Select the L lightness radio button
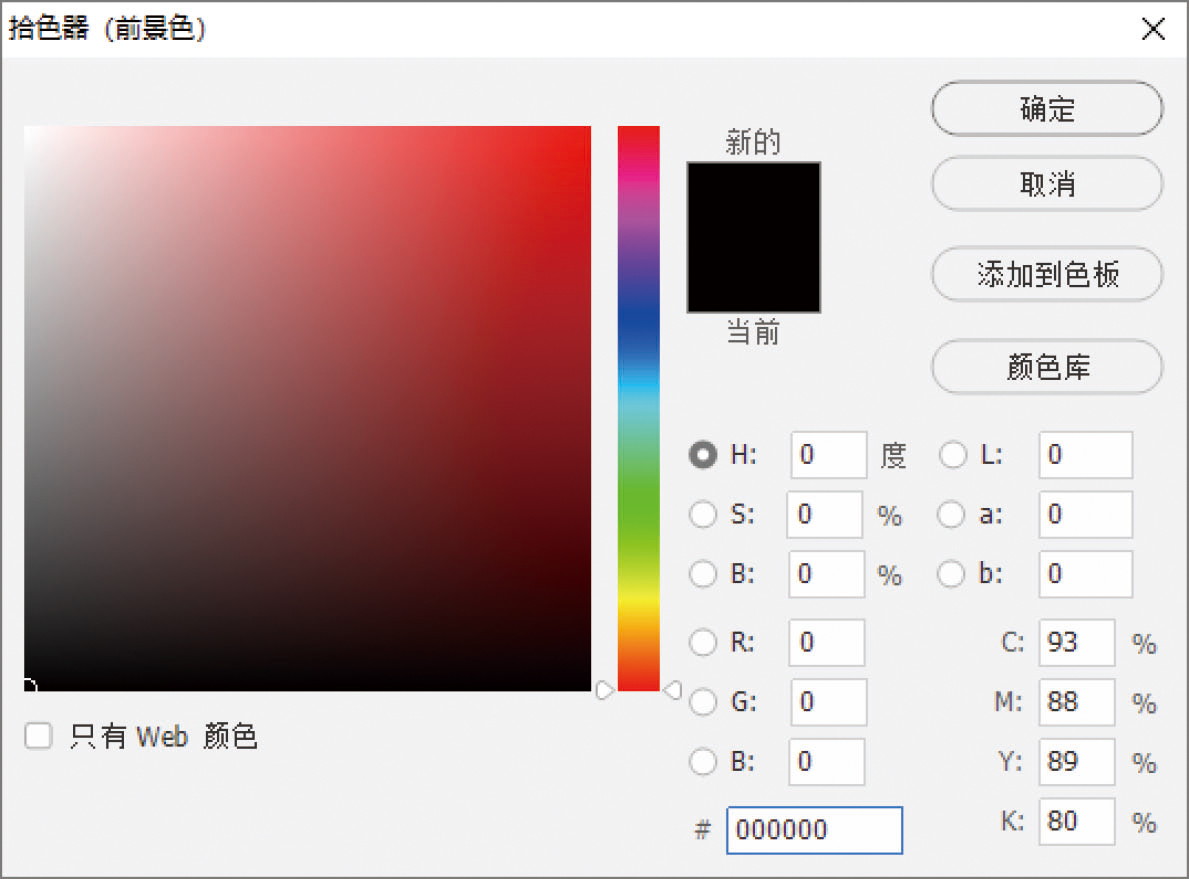 [x=953, y=456]
